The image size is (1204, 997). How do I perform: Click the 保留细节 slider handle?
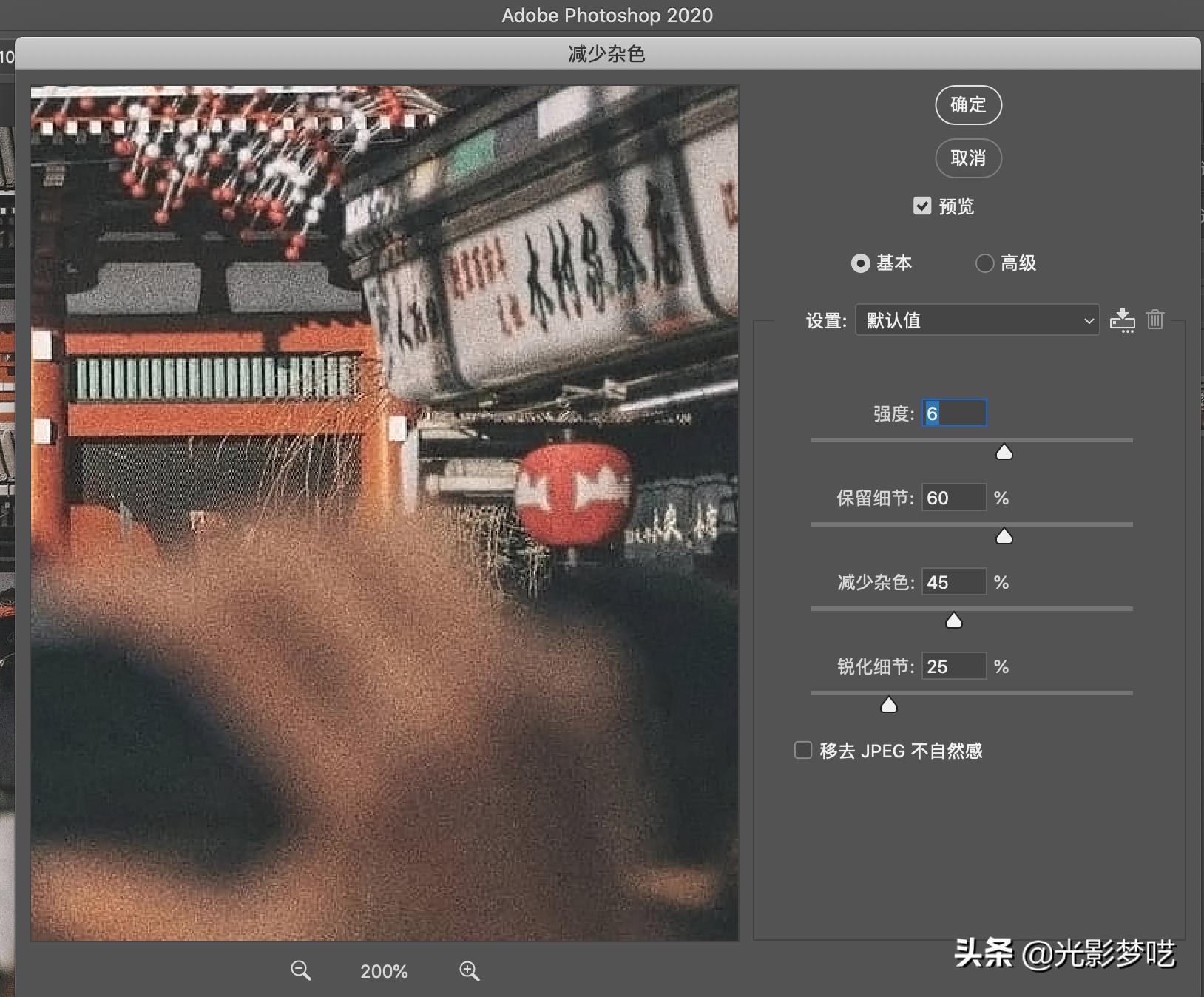pos(1004,536)
